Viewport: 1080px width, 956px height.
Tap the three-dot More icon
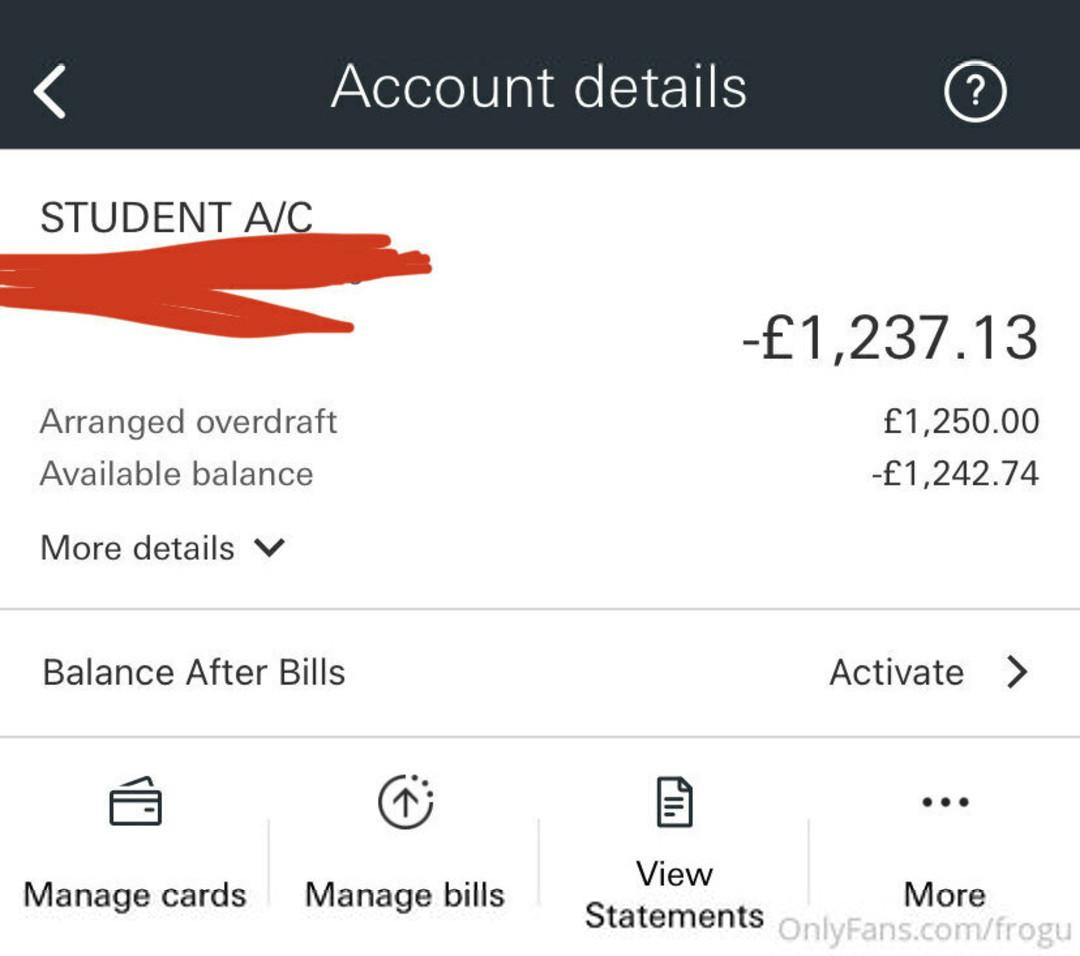click(x=945, y=802)
